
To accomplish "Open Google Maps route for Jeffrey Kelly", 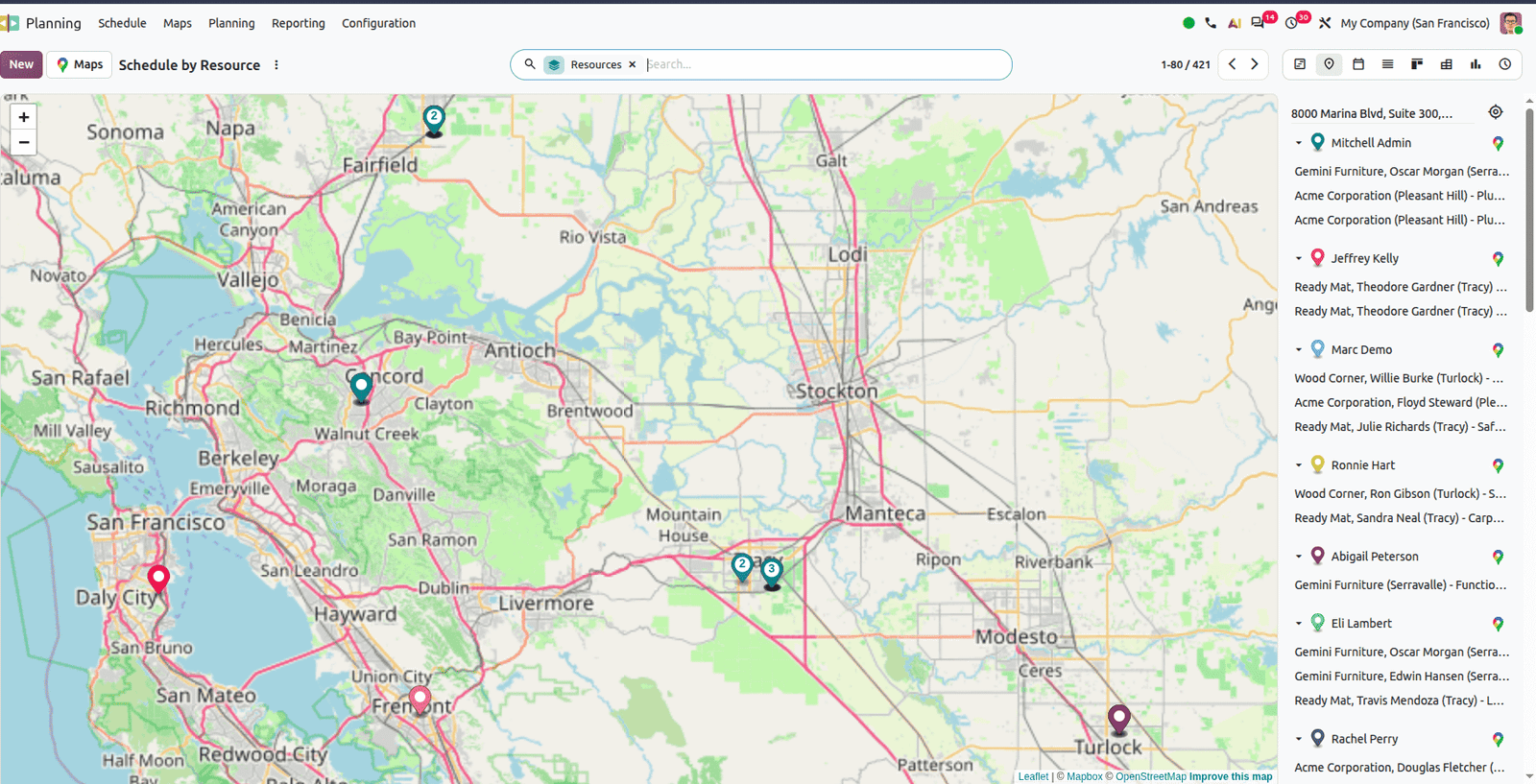I will click(1498, 259).
